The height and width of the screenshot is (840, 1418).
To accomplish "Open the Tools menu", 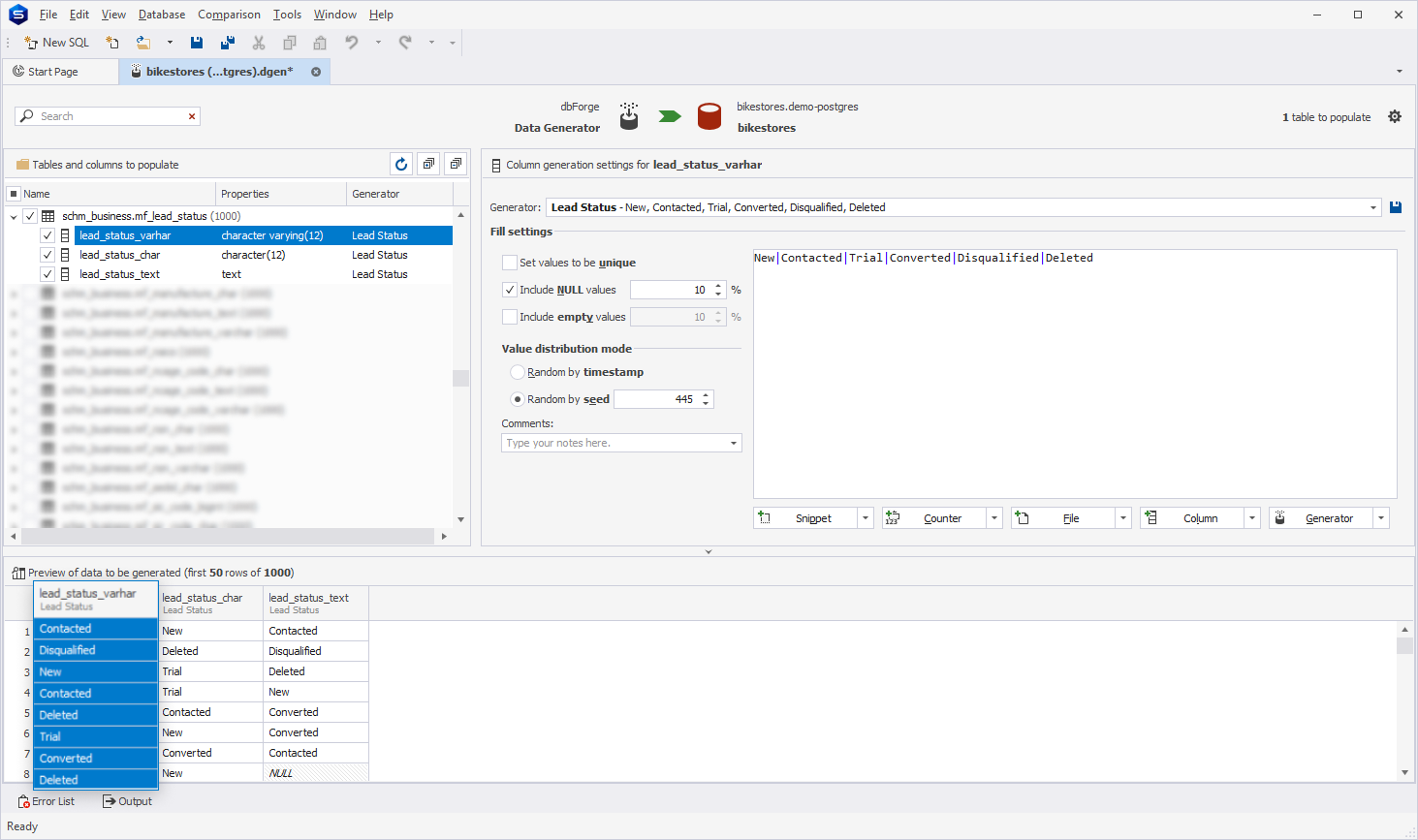I will [287, 15].
